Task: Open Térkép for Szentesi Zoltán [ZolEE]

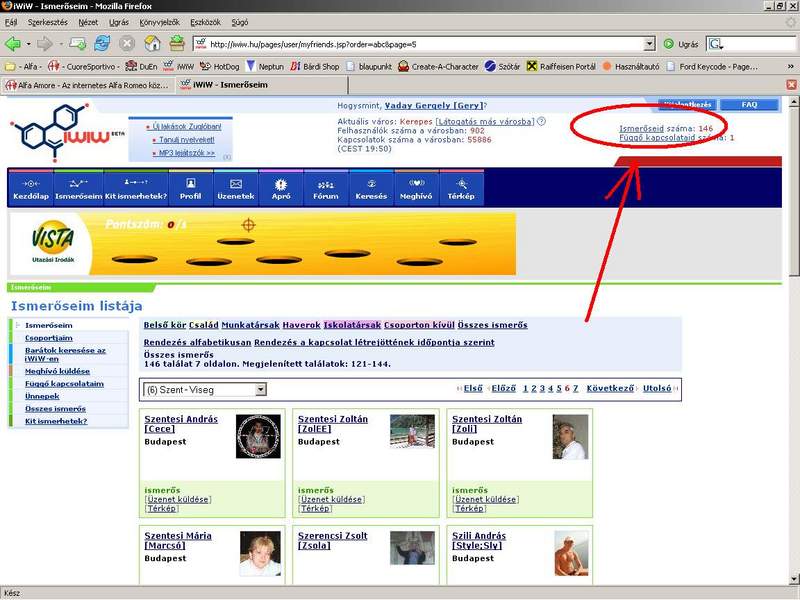Action: pyautogui.click(x=315, y=509)
